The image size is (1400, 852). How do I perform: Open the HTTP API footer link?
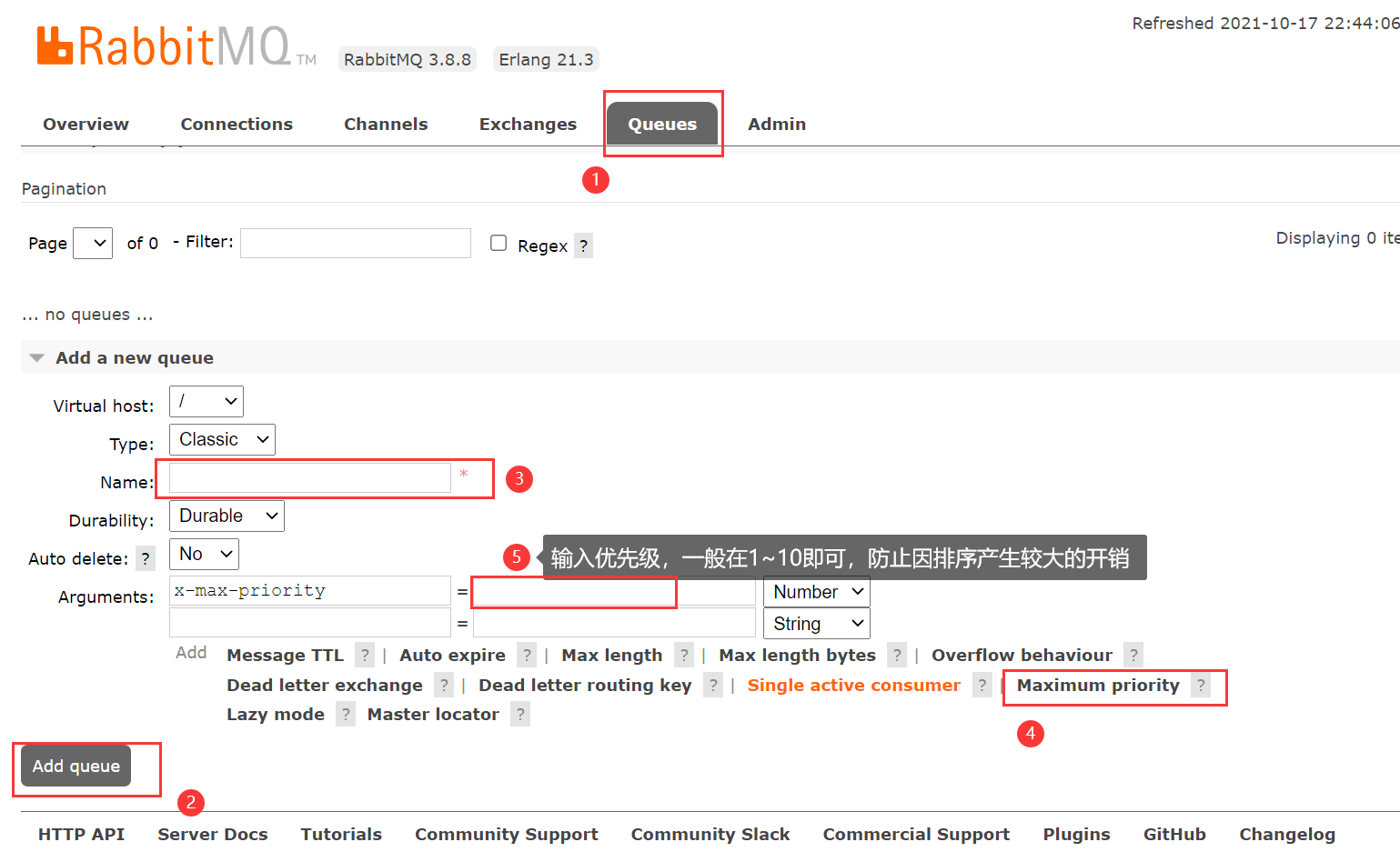tap(81, 834)
